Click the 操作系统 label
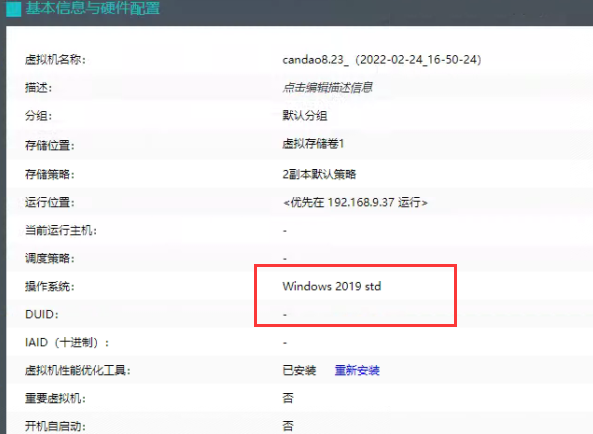The image size is (593, 434). [50, 287]
